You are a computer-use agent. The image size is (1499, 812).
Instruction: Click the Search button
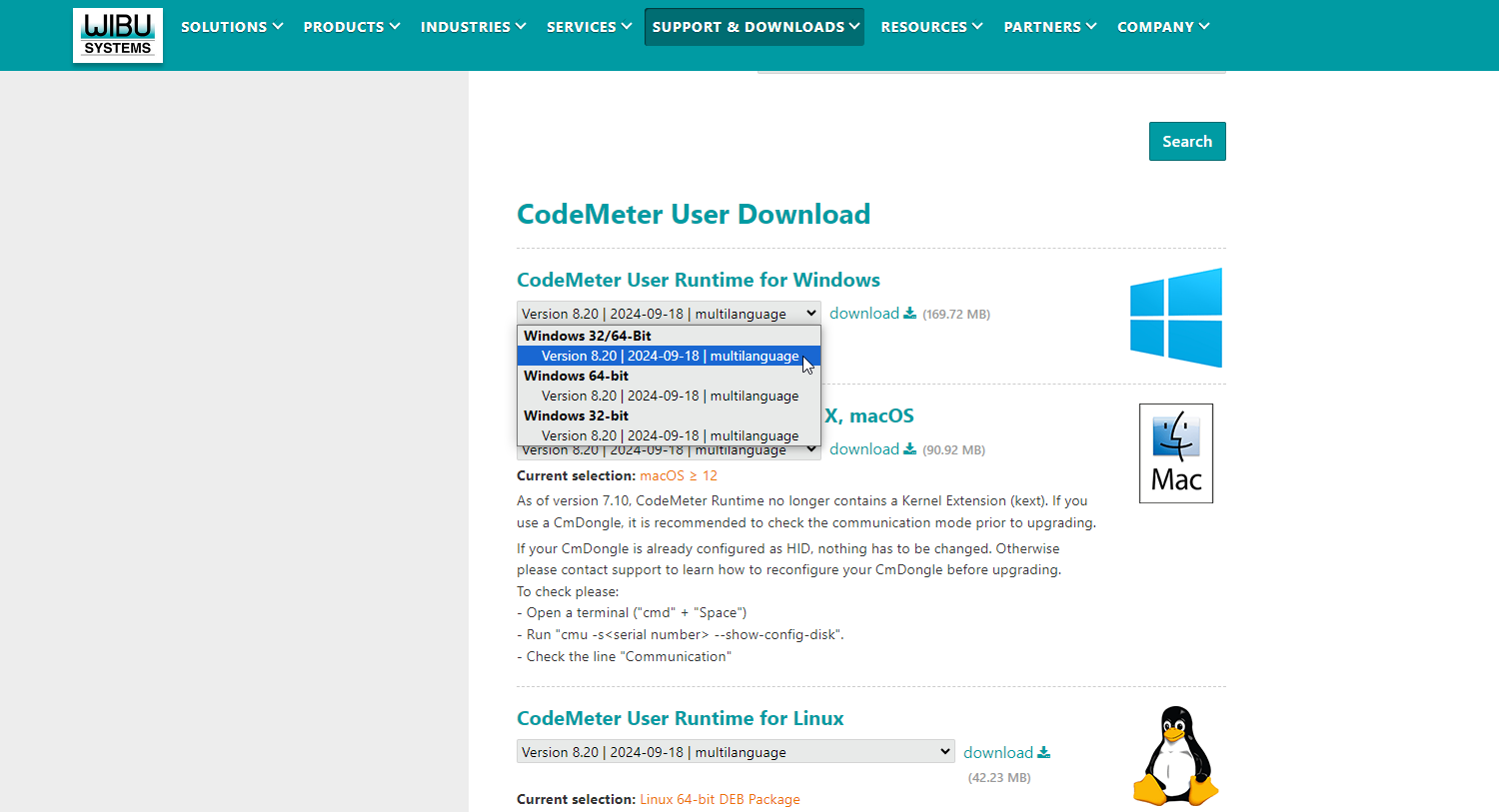click(1187, 142)
